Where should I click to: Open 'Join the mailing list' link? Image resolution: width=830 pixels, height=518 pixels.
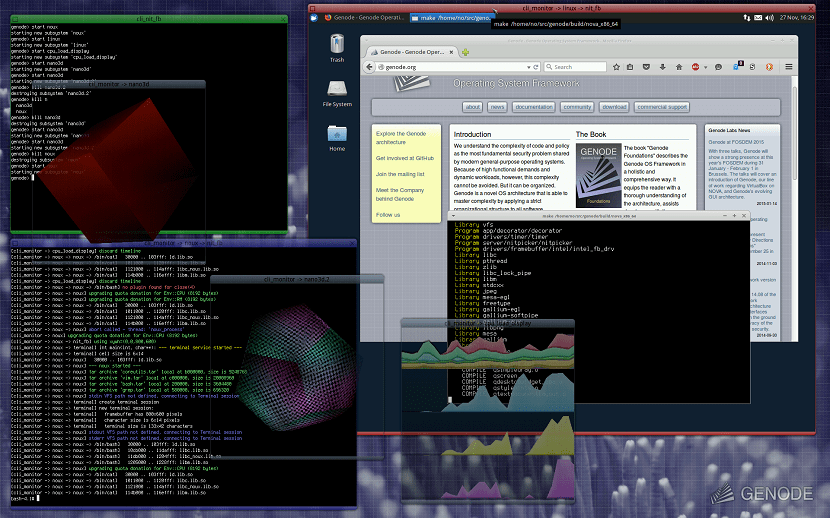401,174
